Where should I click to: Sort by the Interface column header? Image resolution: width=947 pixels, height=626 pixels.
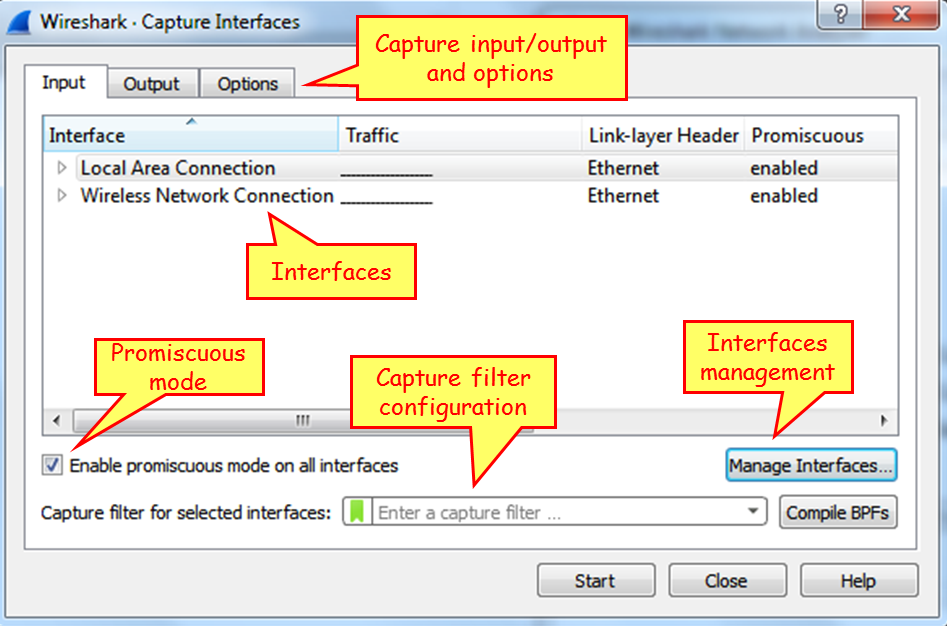(x=191, y=135)
